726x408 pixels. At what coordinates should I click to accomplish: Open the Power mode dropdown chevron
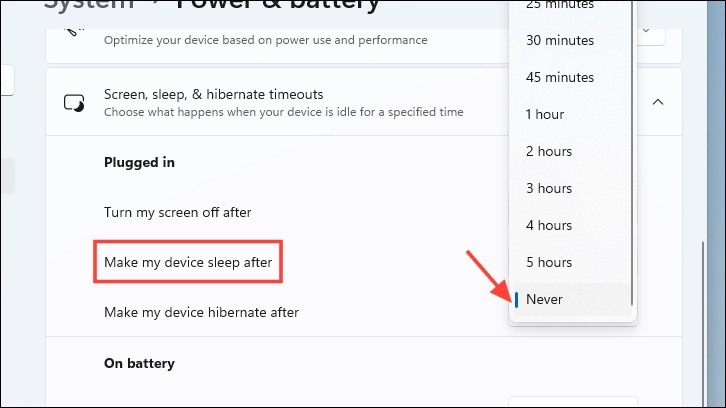tap(646, 31)
